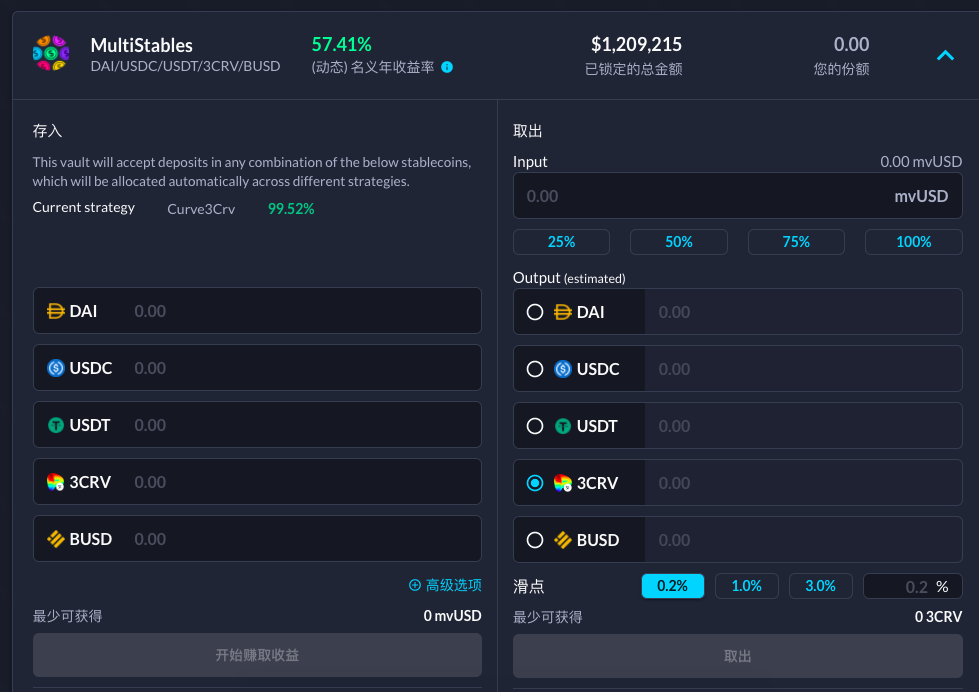Viewport: 979px width, 692px height.
Task: Choose 0.2% slippage
Action: coord(673,586)
